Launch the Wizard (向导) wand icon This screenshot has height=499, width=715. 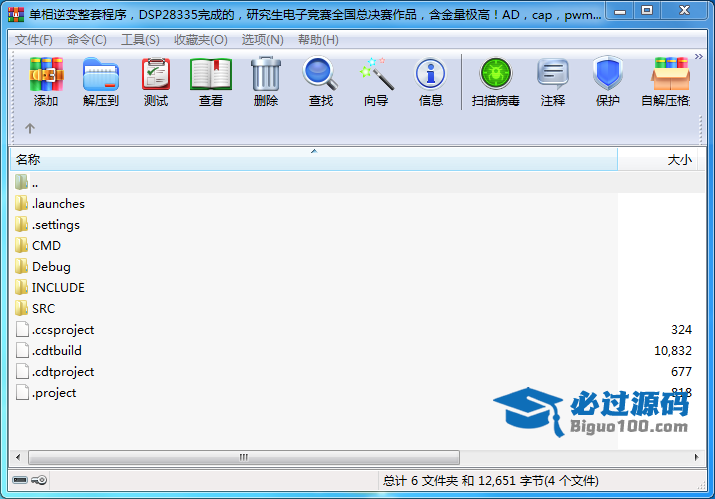(376, 82)
